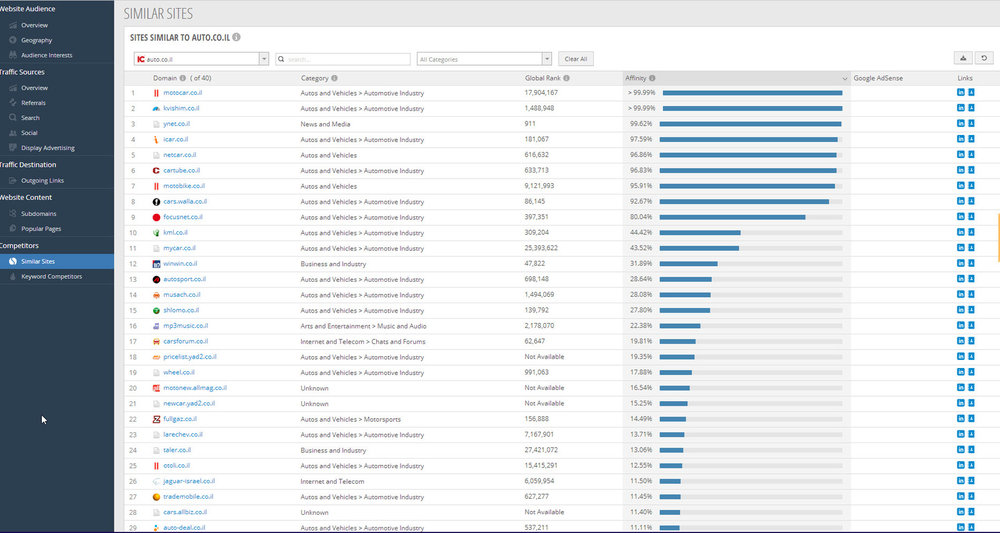Expand the auto.co.il site selector dropdown
Screen dimensions: 1000x533
click(x=263, y=59)
